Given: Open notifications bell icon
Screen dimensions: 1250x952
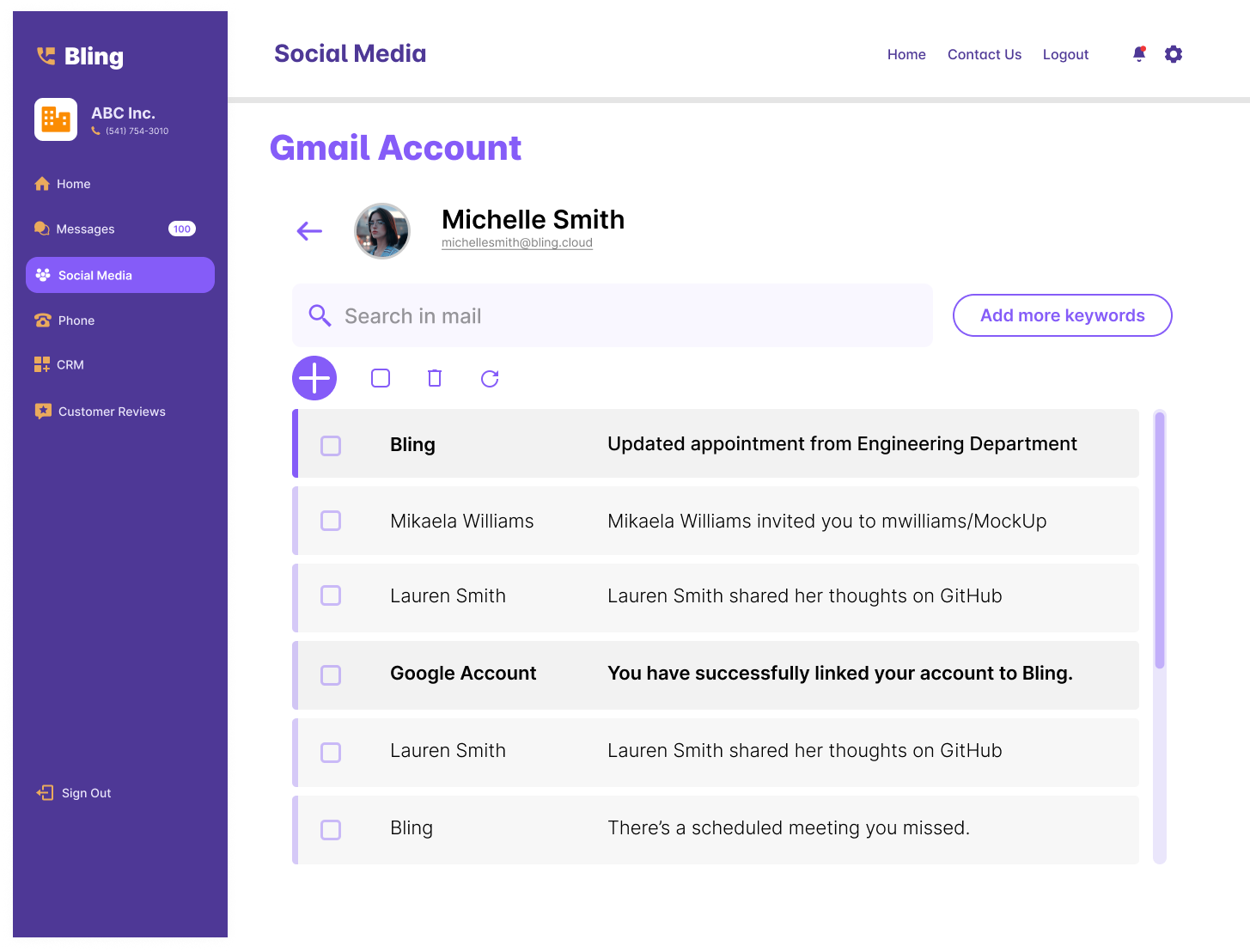Looking at the screenshot, I should pyautogui.click(x=1139, y=54).
